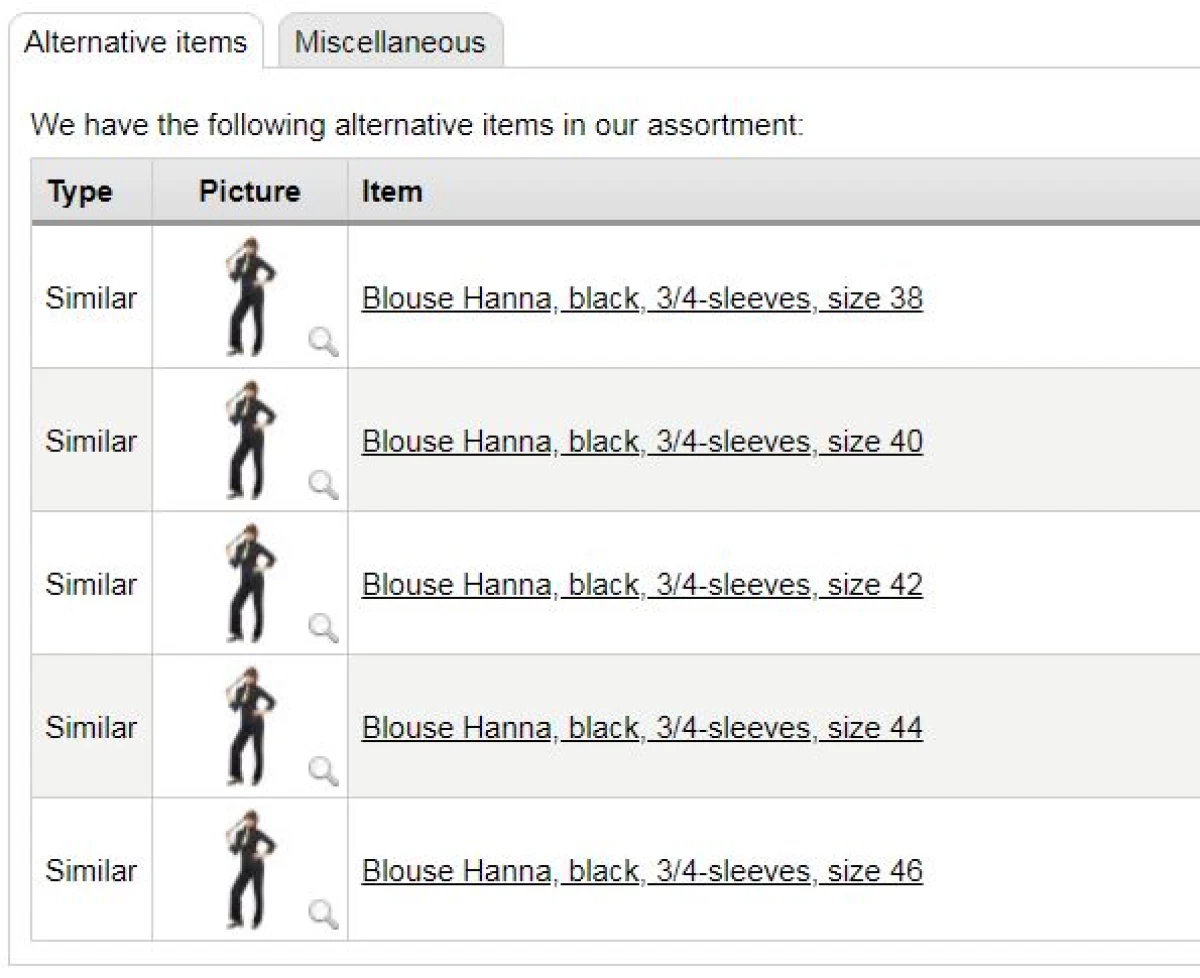Click magnifier icon for size 46 blouse
Screen dimensions: 1200x978
(x=323, y=914)
